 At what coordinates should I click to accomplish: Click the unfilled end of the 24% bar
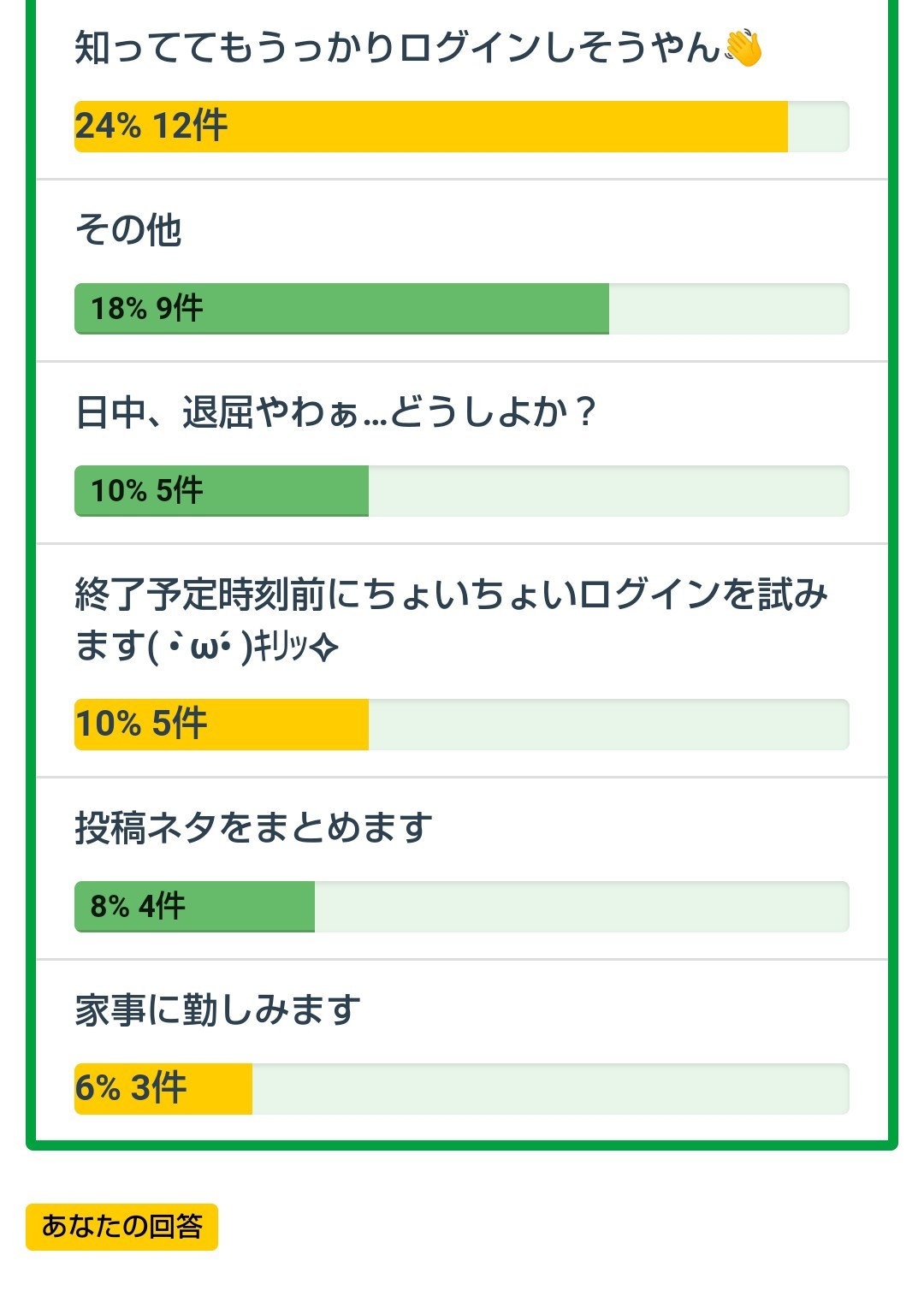pos(818,127)
